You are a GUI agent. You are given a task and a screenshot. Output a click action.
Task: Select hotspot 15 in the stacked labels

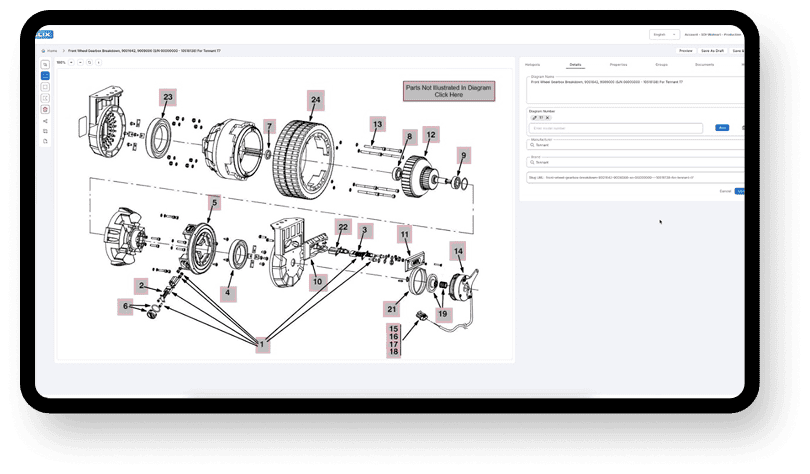click(394, 328)
